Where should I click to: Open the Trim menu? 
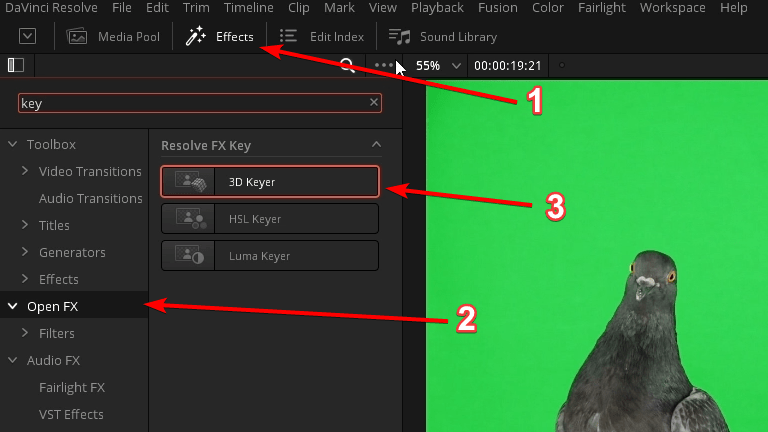pyautogui.click(x=196, y=8)
